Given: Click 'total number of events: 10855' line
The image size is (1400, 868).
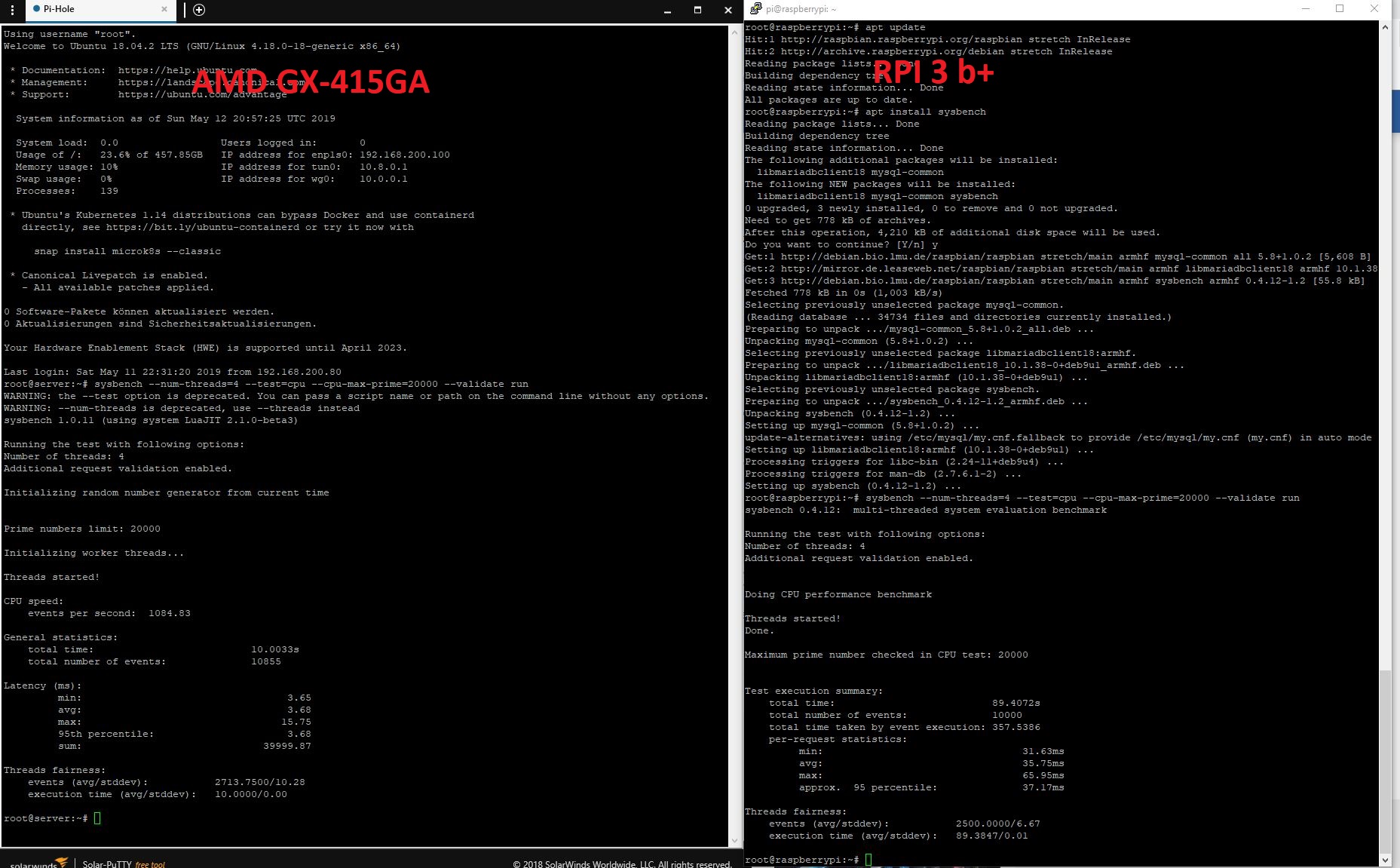Looking at the screenshot, I should pyautogui.click(x=155, y=661).
